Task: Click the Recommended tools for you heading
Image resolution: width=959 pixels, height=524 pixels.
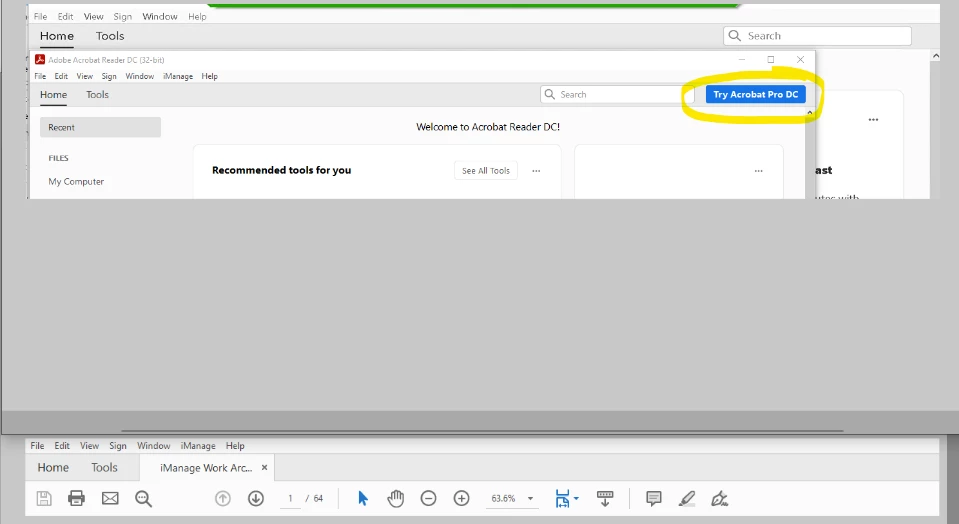Action: (x=281, y=170)
